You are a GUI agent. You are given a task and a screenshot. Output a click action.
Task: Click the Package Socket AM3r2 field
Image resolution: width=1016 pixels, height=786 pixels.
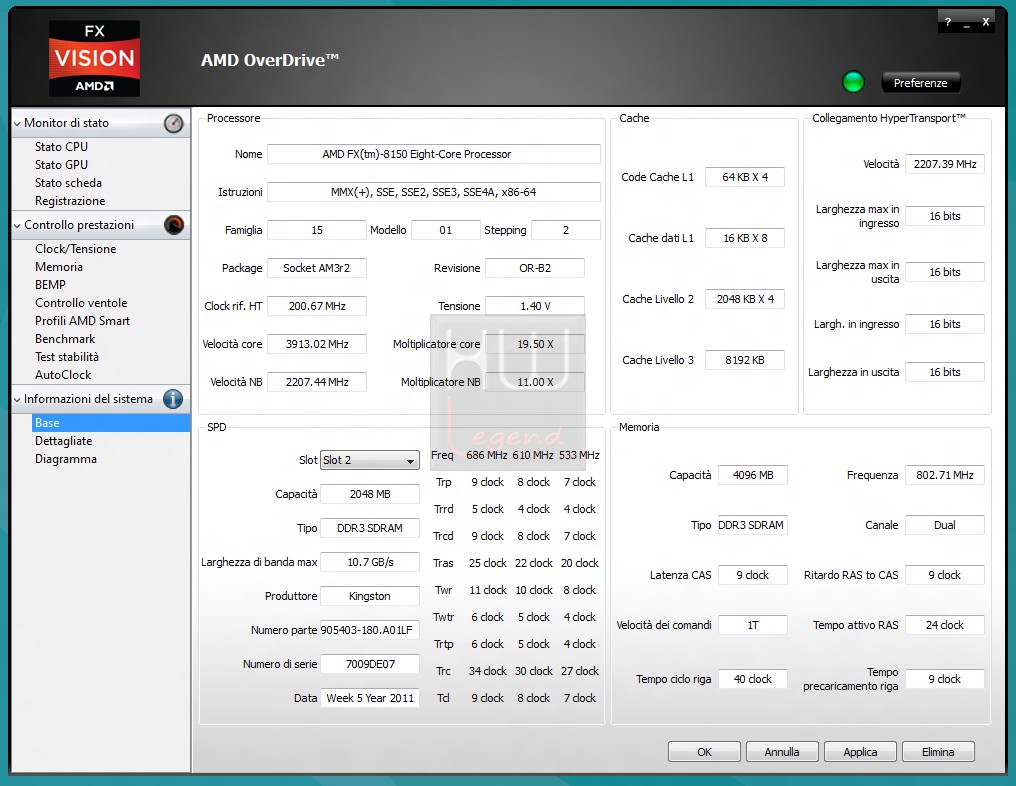[317, 268]
